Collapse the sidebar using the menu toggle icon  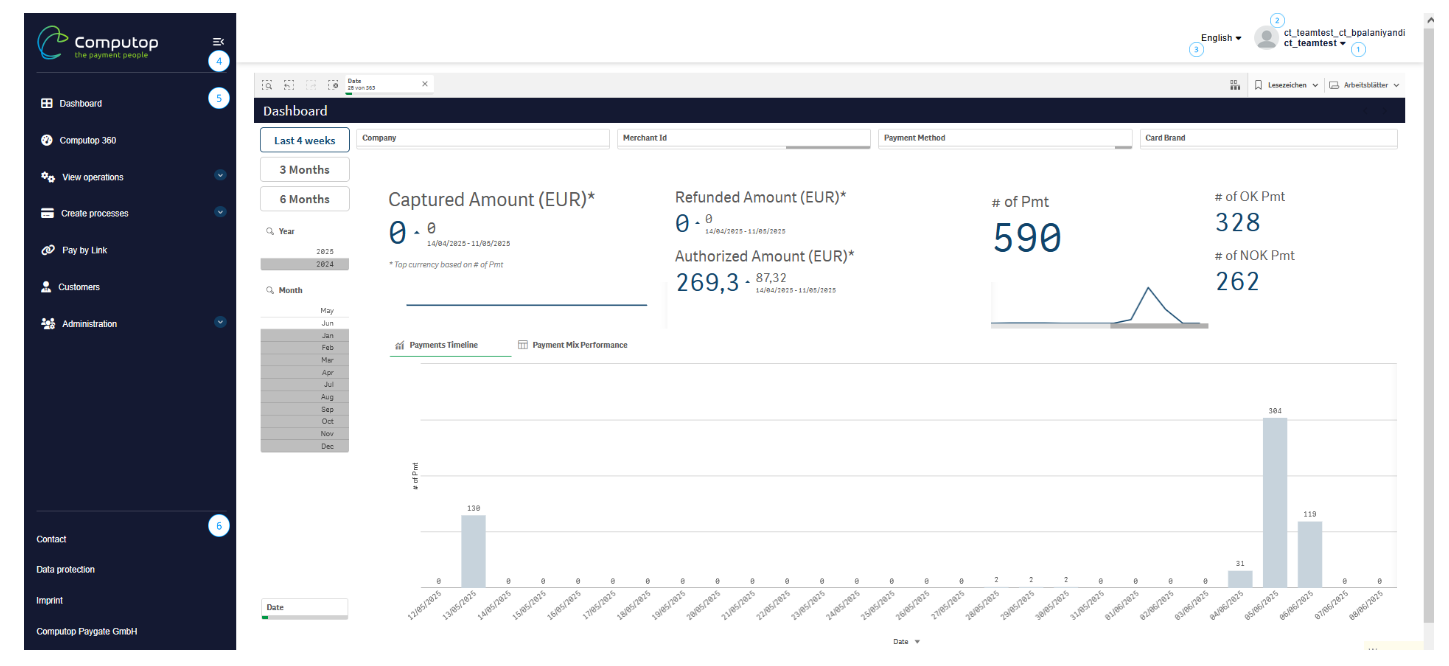(218, 41)
